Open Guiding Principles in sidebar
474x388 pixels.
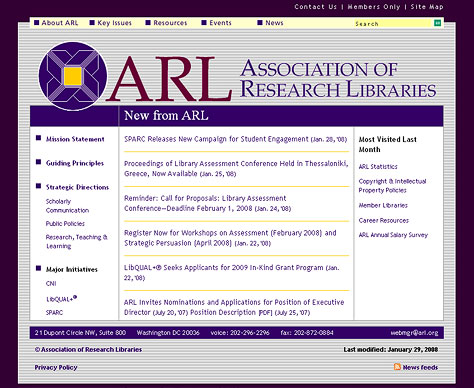pos(75,163)
